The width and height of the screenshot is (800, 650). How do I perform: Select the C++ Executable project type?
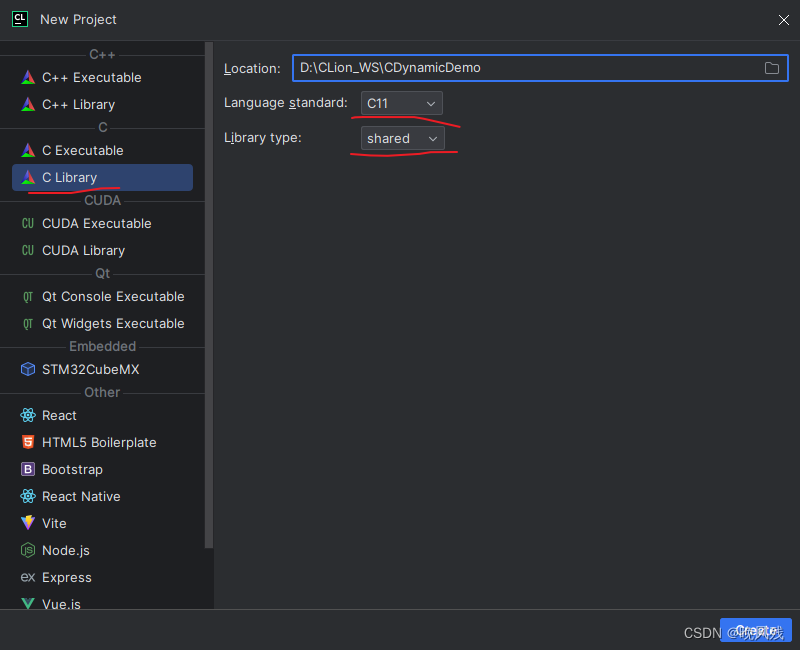point(102,78)
